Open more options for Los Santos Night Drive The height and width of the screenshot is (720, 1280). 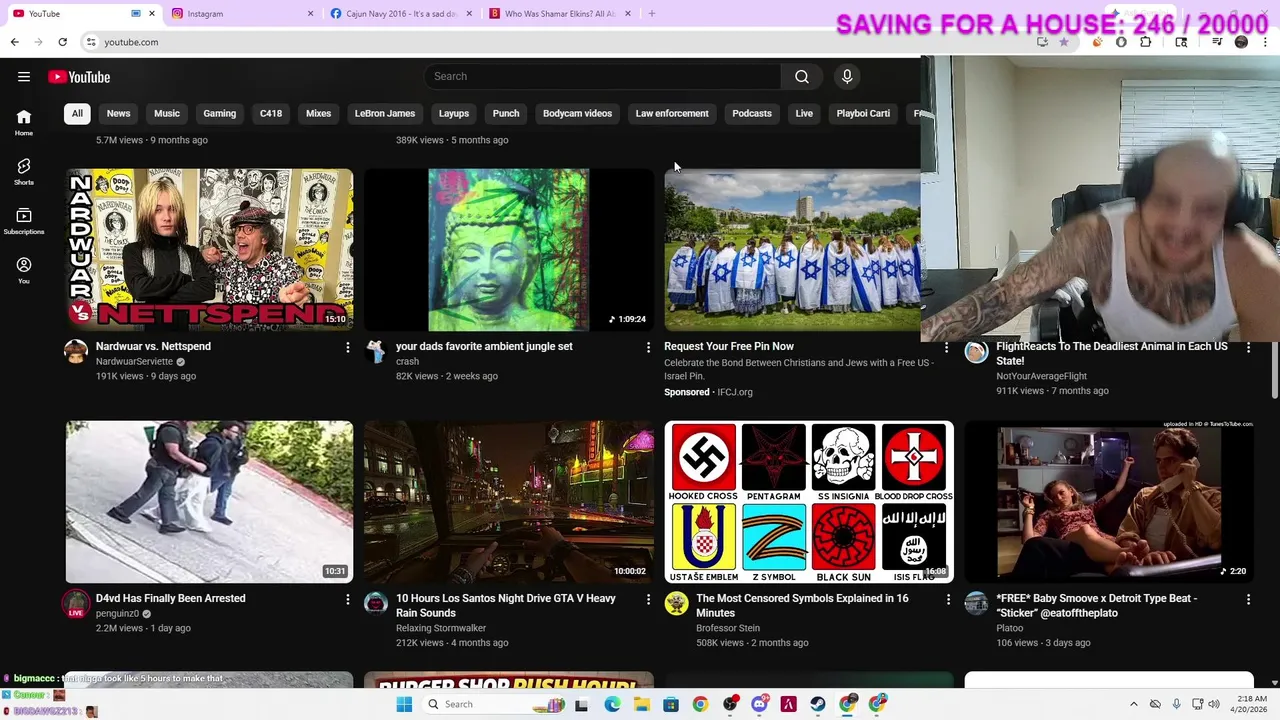click(648, 599)
